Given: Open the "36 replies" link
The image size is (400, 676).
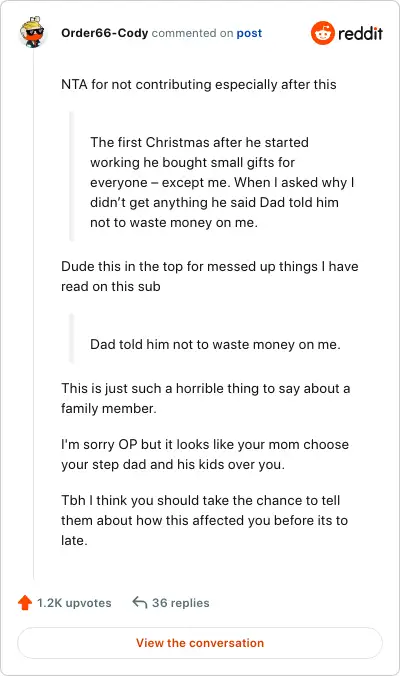Looking at the screenshot, I should (x=181, y=603).
